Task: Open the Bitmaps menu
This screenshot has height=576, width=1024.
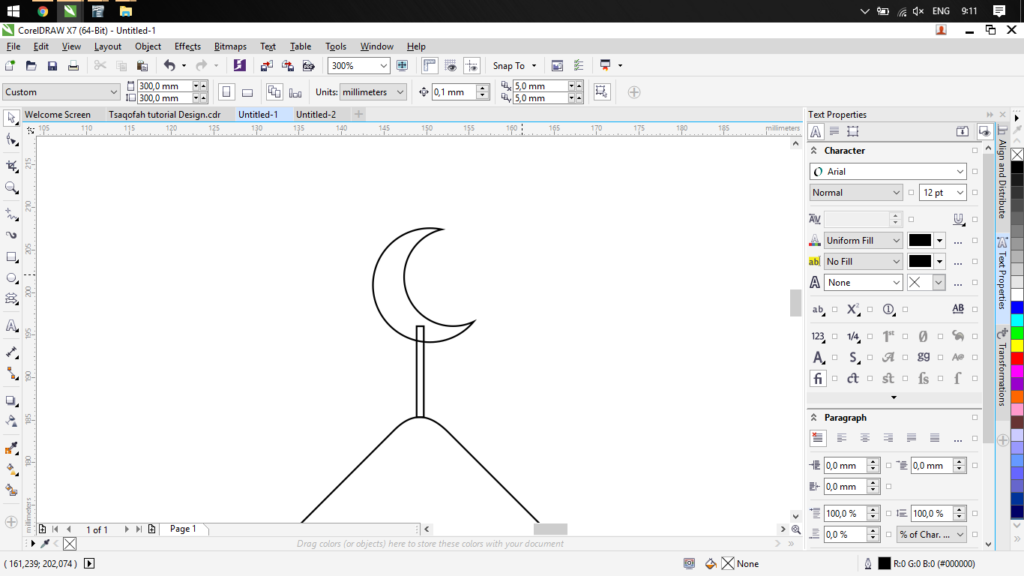Action: 230,46
